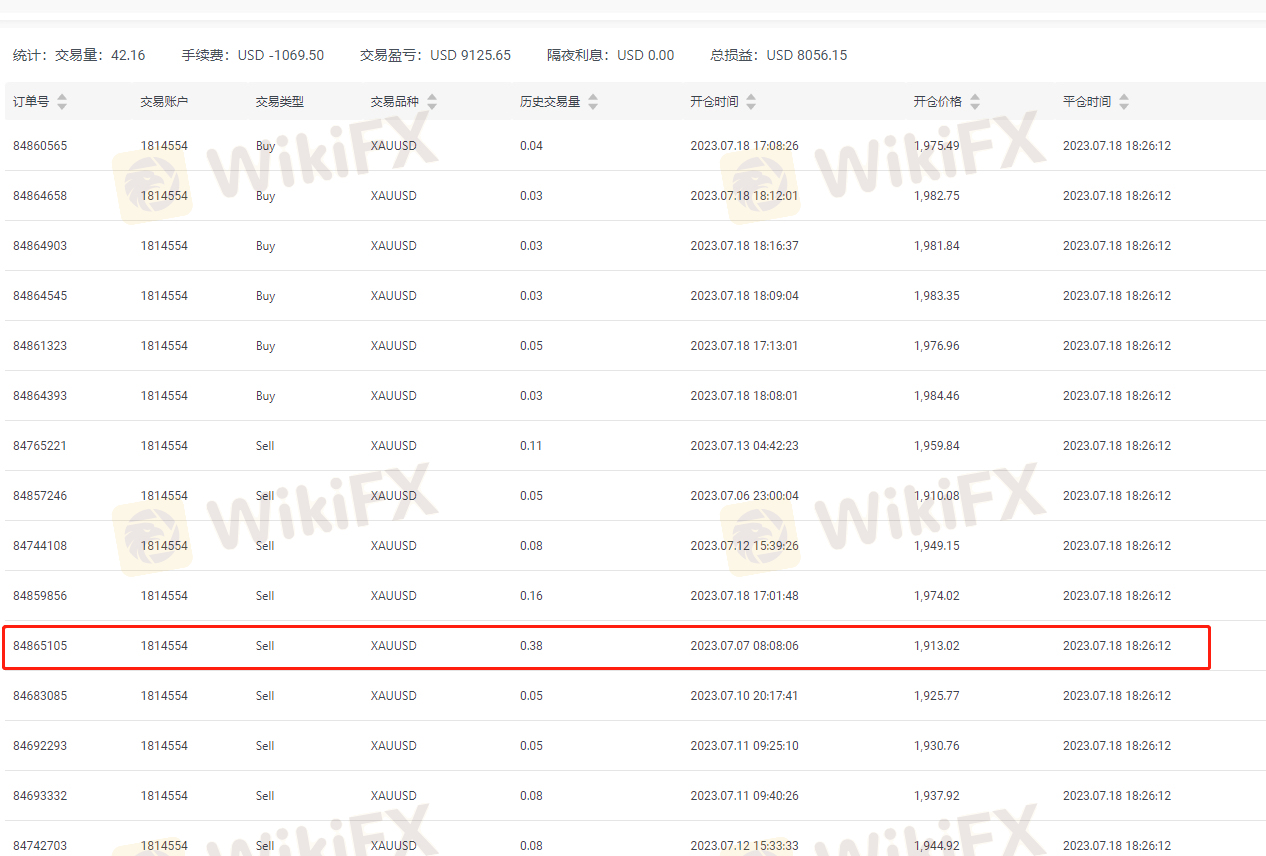Select order number 84683085
The height and width of the screenshot is (856, 1266).
tap(40, 696)
